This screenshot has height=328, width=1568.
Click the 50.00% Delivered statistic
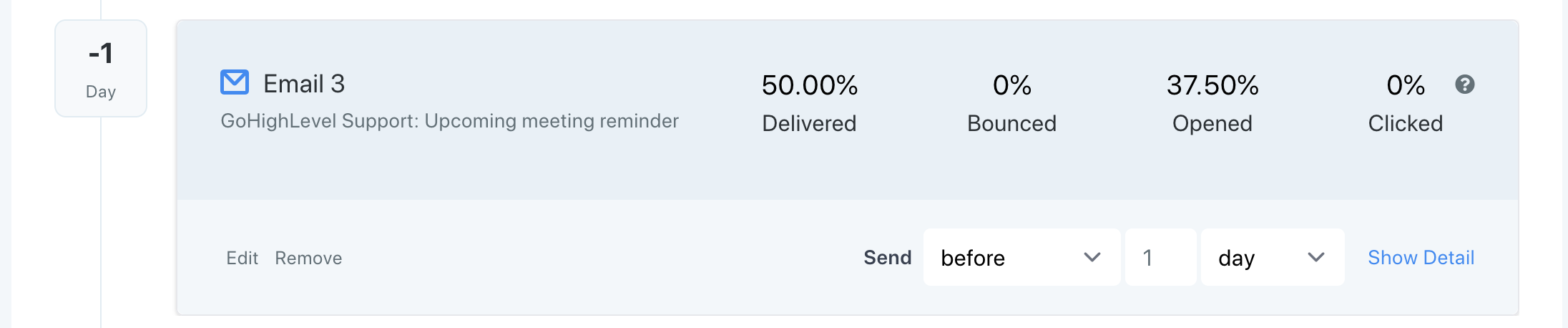pyautogui.click(x=809, y=86)
